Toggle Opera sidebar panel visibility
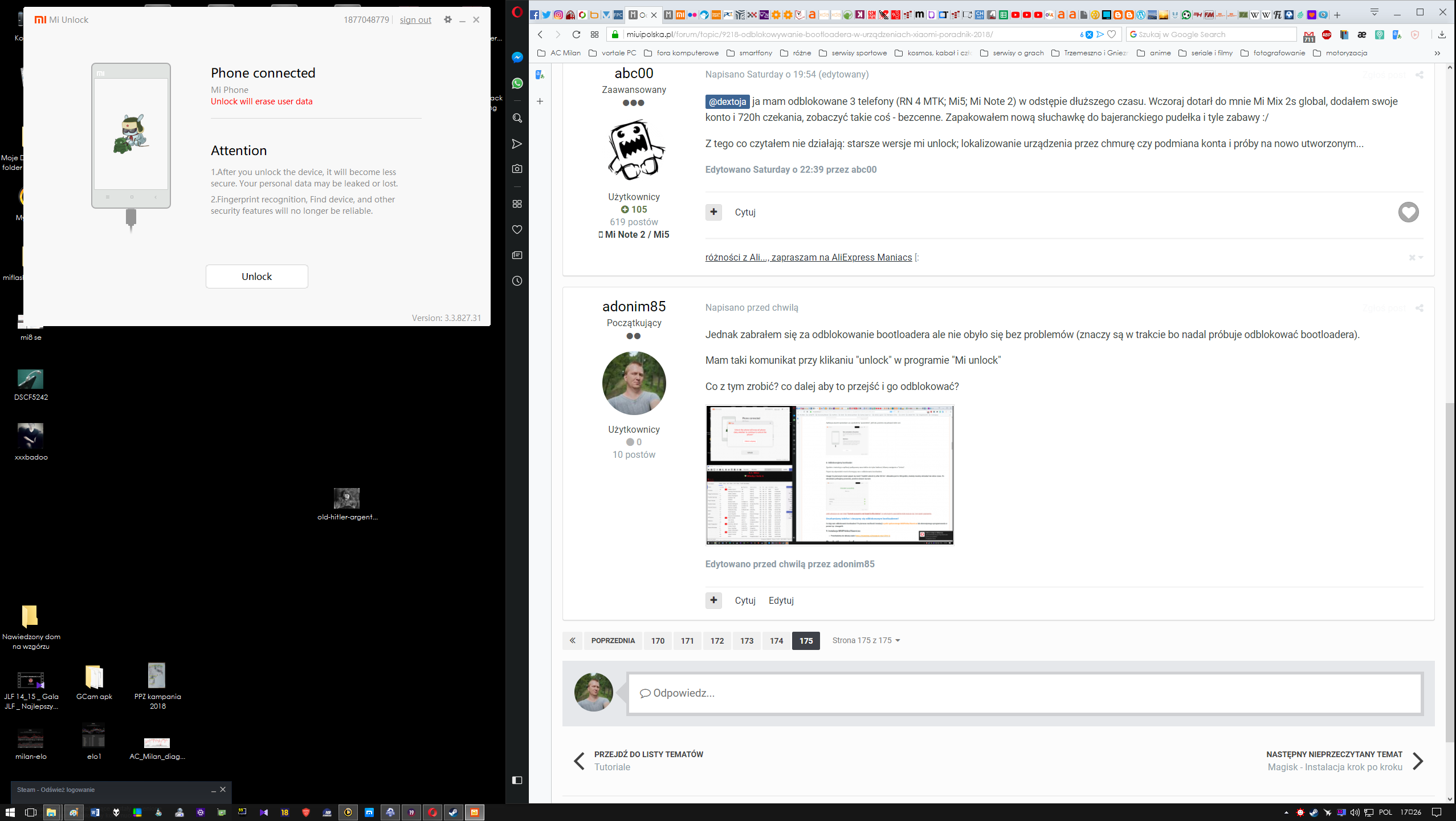The height and width of the screenshot is (821, 1456). point(517,780)
